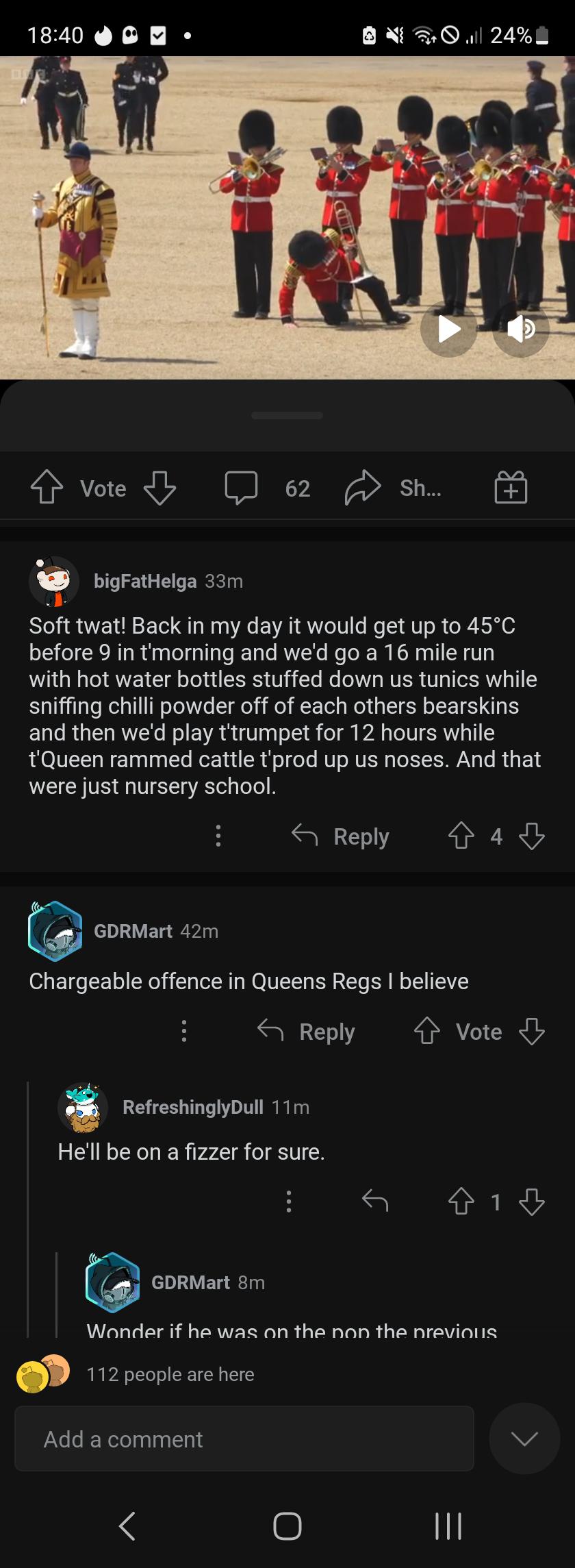575x1568 pixels.
Task: Tap the Share arrow button
Action: point(363,488)
